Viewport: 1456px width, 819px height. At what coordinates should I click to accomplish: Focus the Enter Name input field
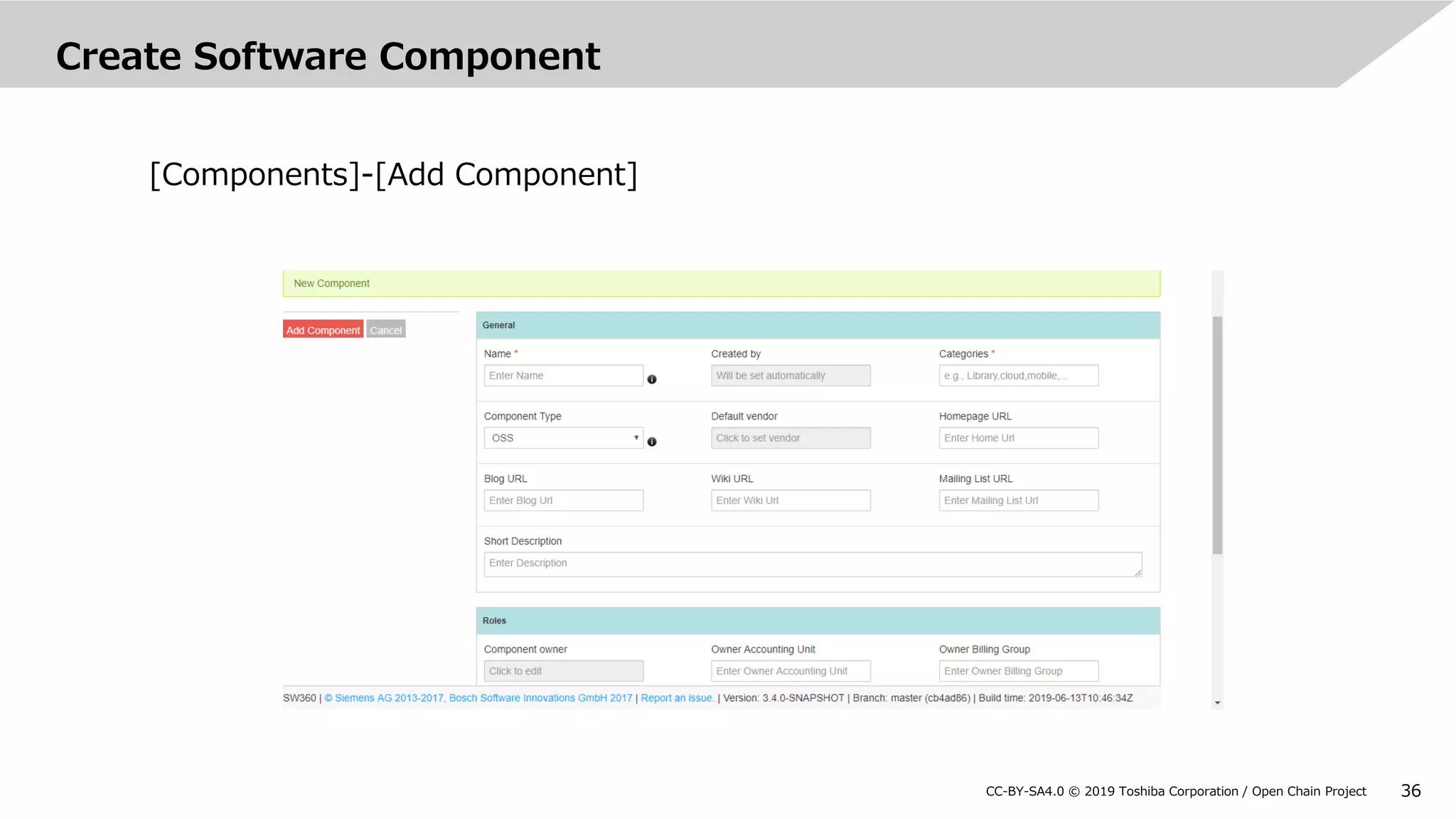(564, 375)
